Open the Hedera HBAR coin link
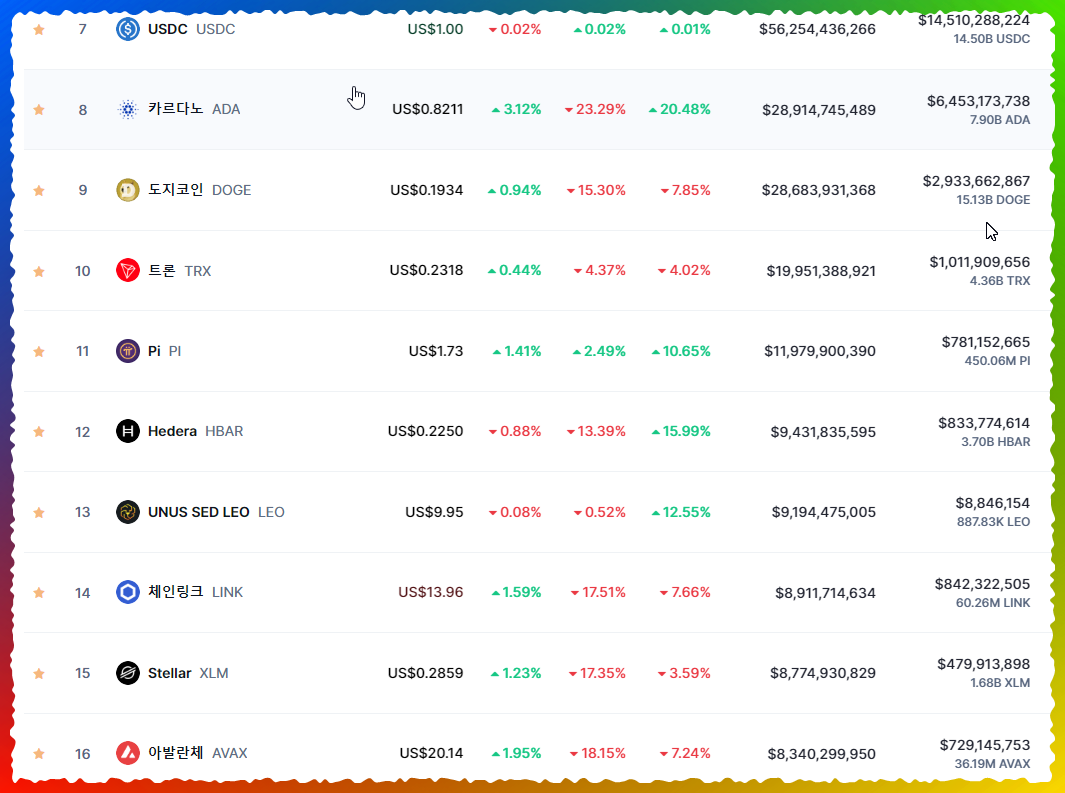 (x=196, y=431)
